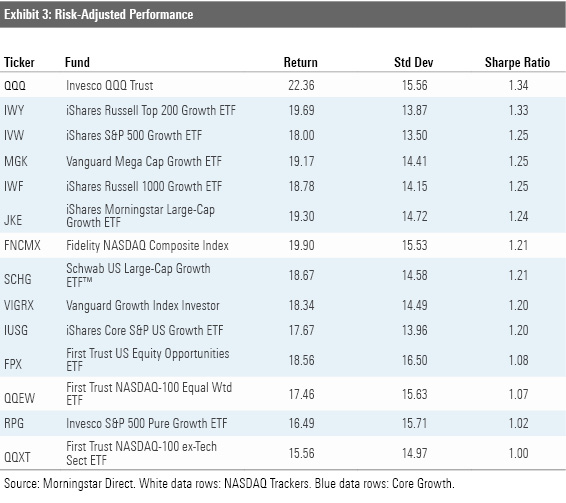This screenshot has height=503, width=566.
Task: Click the Std Dev column header
Action: pos(414,62)
